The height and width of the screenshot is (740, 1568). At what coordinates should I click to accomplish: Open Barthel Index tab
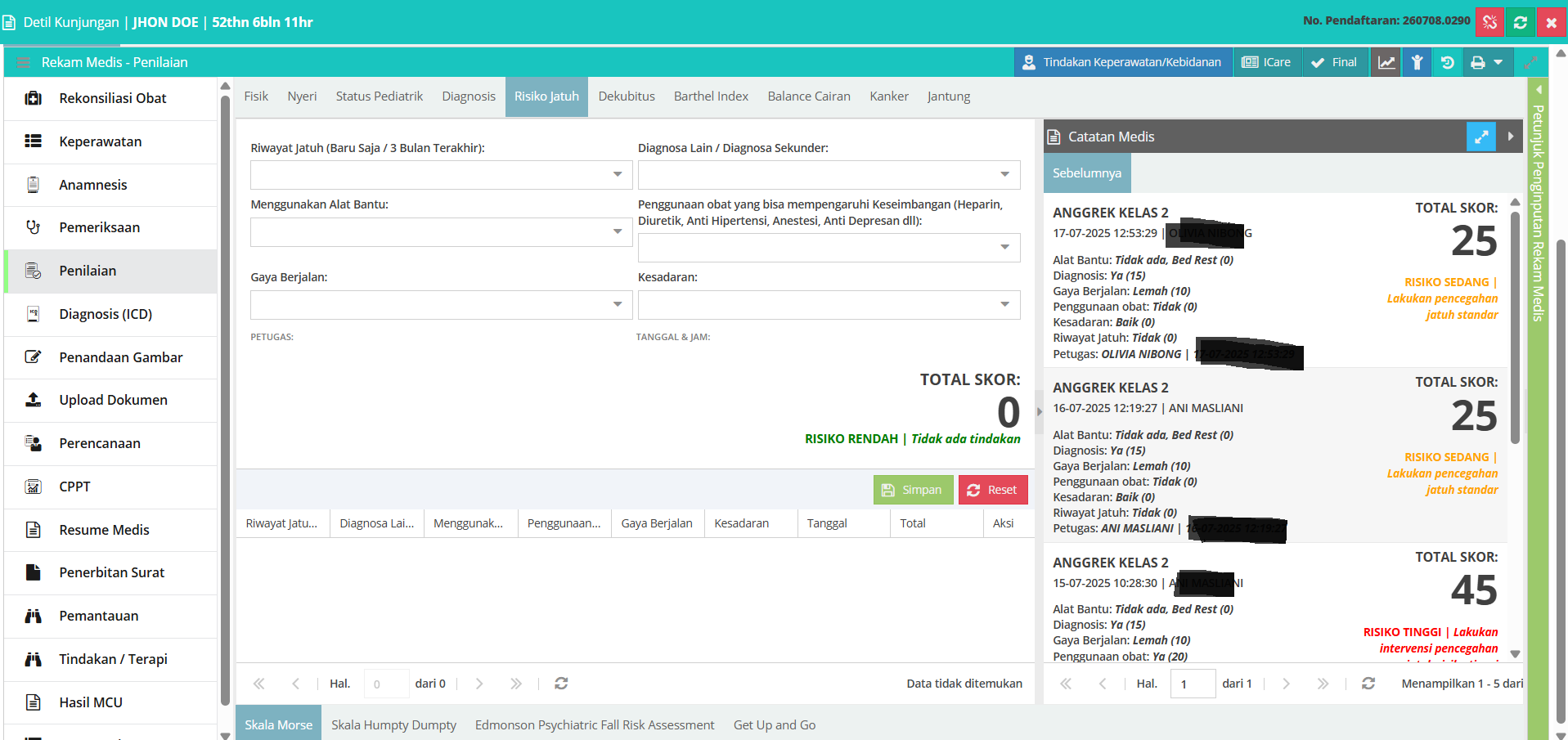click(711, 96)
